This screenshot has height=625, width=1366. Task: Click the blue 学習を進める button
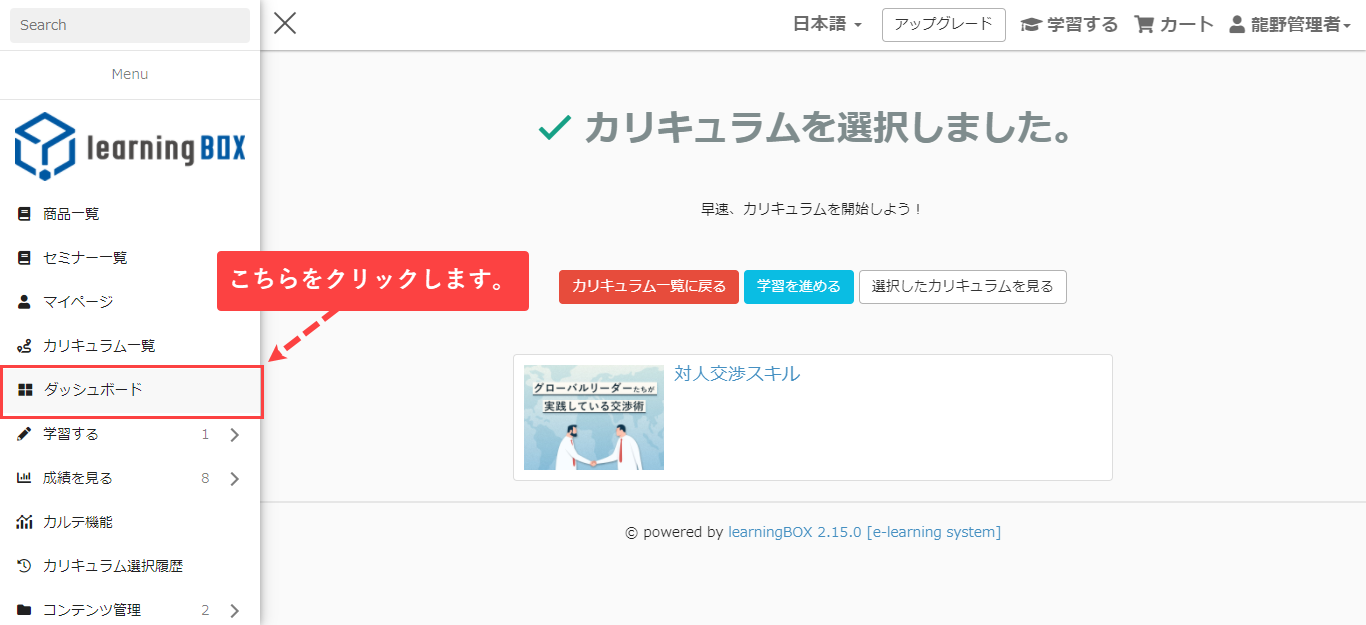(798, 287)
